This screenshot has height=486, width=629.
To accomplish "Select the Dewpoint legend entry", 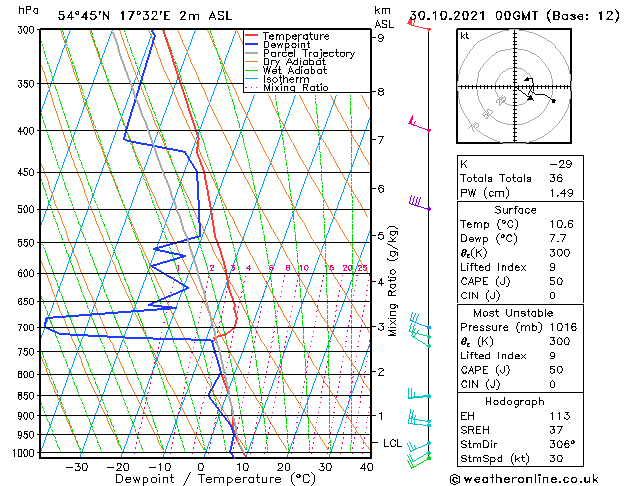I will point(286,45).
